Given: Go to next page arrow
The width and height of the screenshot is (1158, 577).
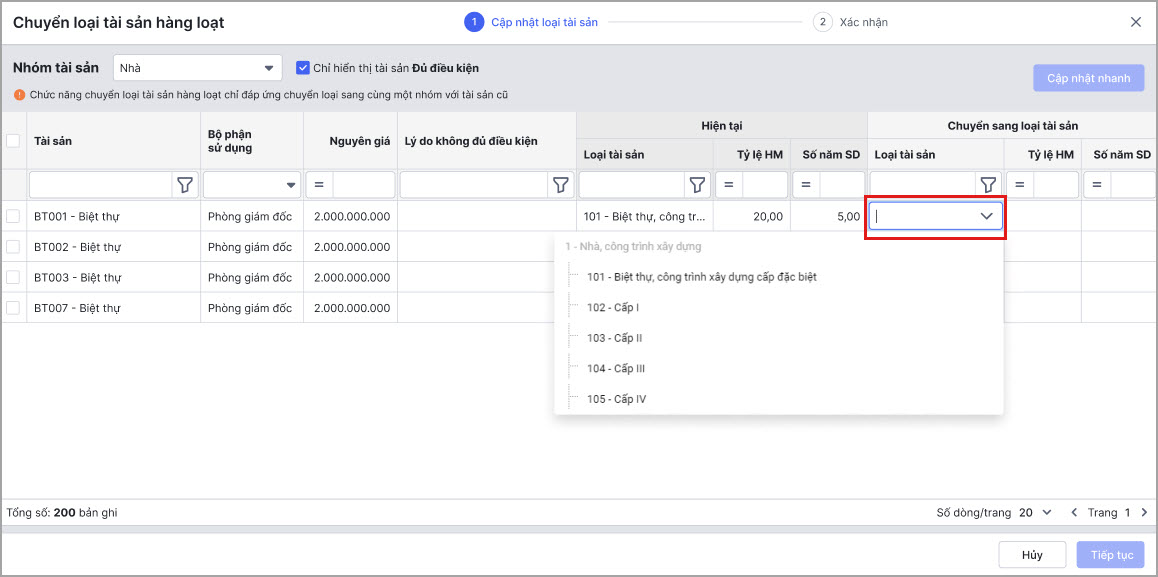Looking at the screenshot, I should (1145, 513).
